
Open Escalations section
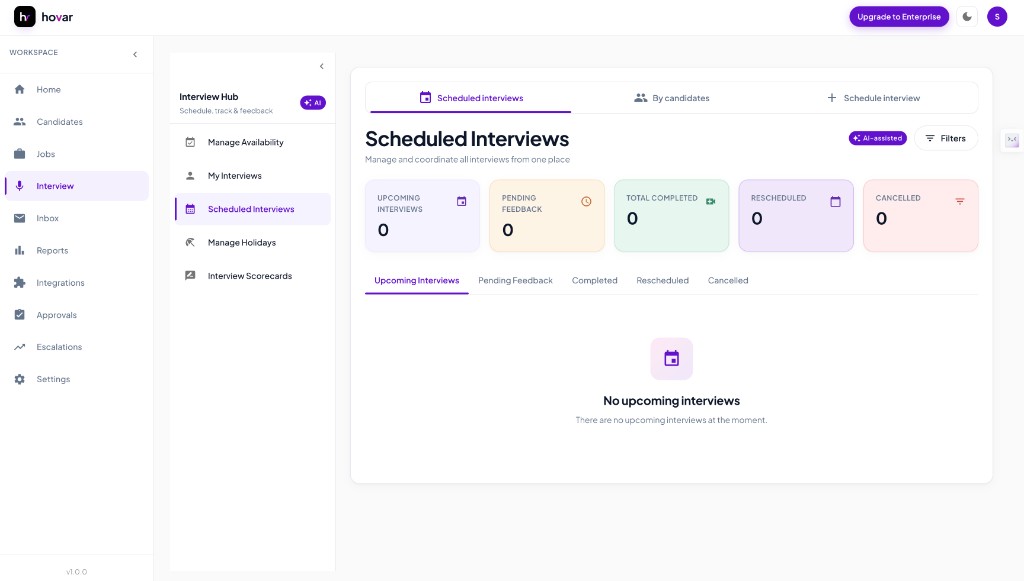pos(76,347)
